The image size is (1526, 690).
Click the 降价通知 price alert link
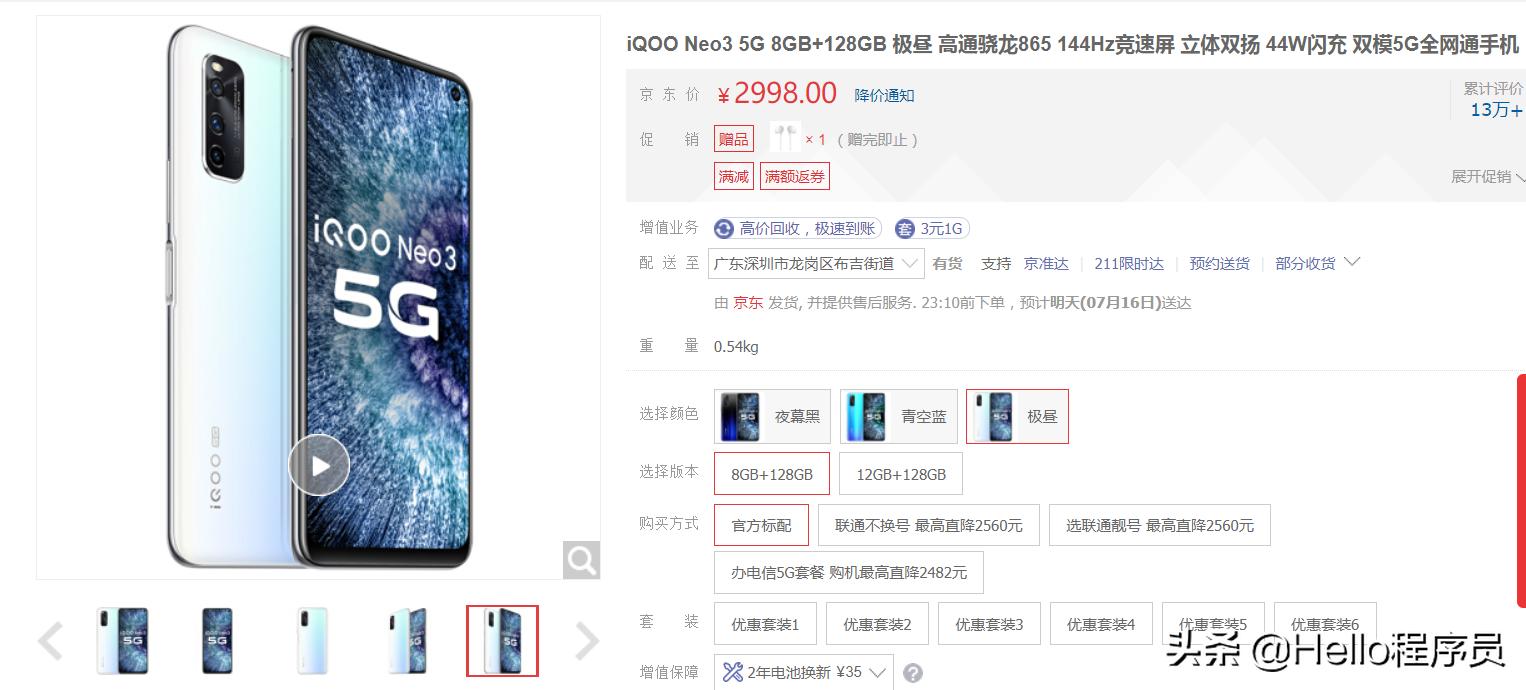pos(884,96)
